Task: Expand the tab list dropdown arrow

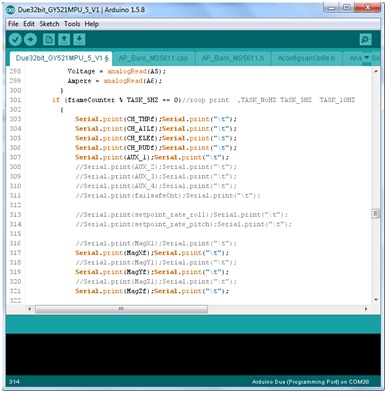Action: point(366,58)
